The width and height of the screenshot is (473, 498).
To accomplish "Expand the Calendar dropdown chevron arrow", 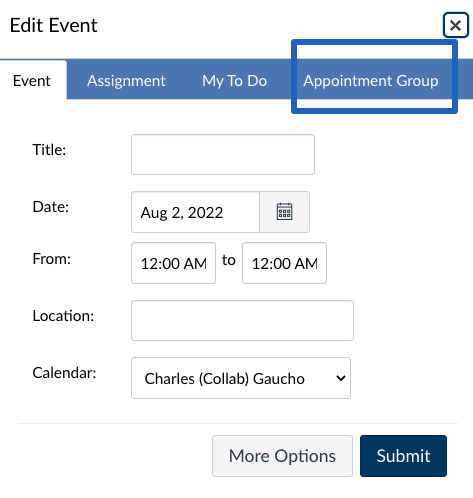I will click(341, 378).
